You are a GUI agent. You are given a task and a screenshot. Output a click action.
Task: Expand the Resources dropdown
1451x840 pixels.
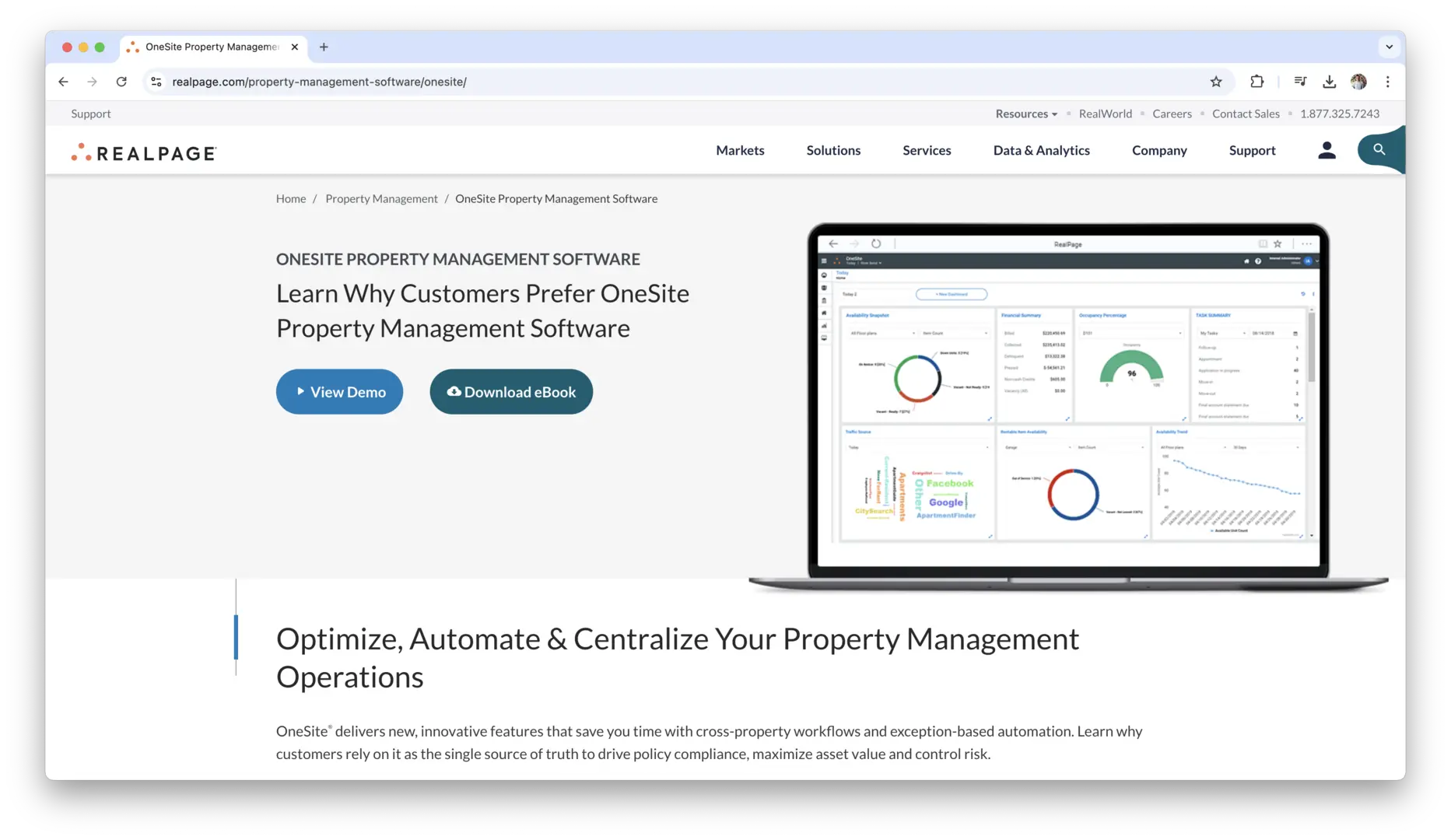coord(1026,114)
